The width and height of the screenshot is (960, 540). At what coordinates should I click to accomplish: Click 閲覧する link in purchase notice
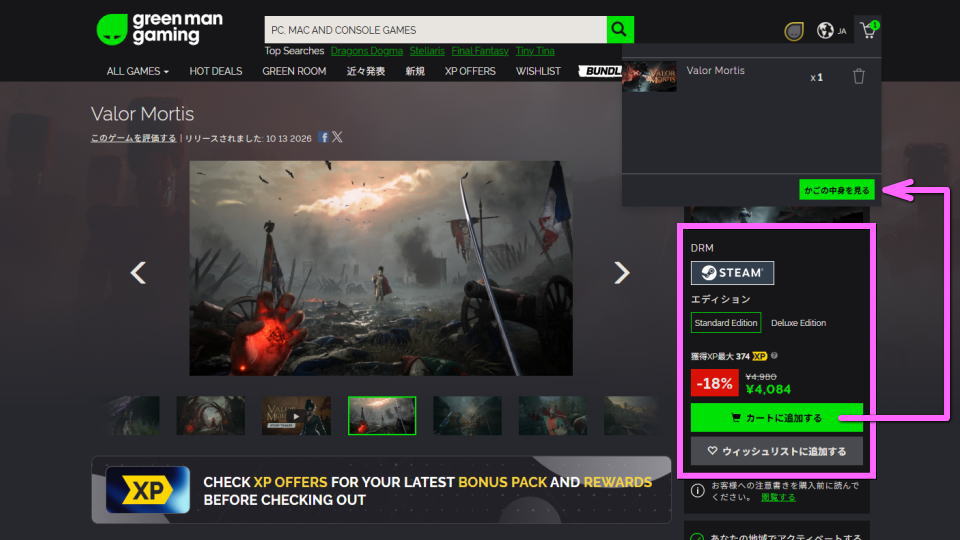[x=778, y=497]
